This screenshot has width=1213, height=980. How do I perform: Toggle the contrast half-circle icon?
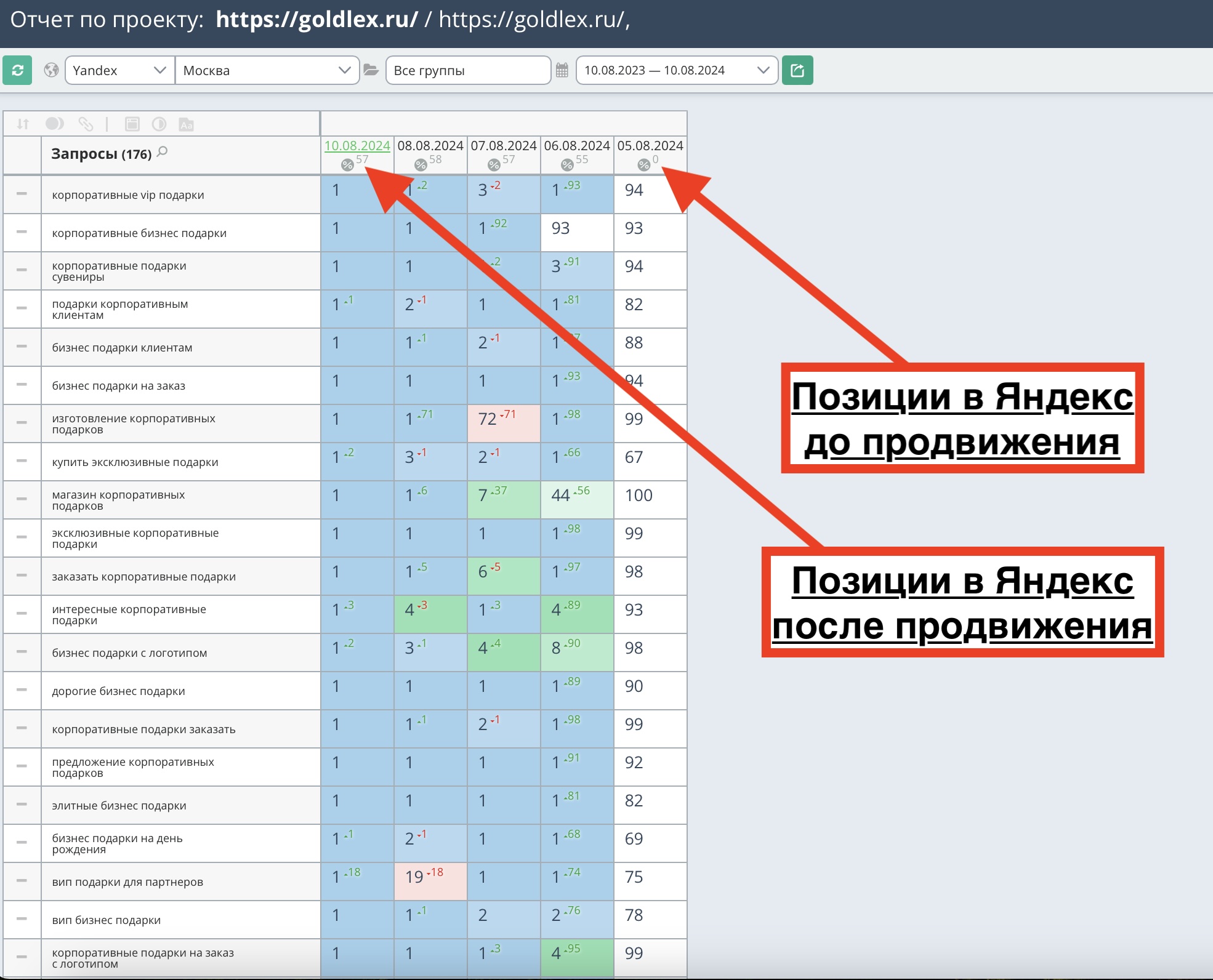(x=159, y=124)
